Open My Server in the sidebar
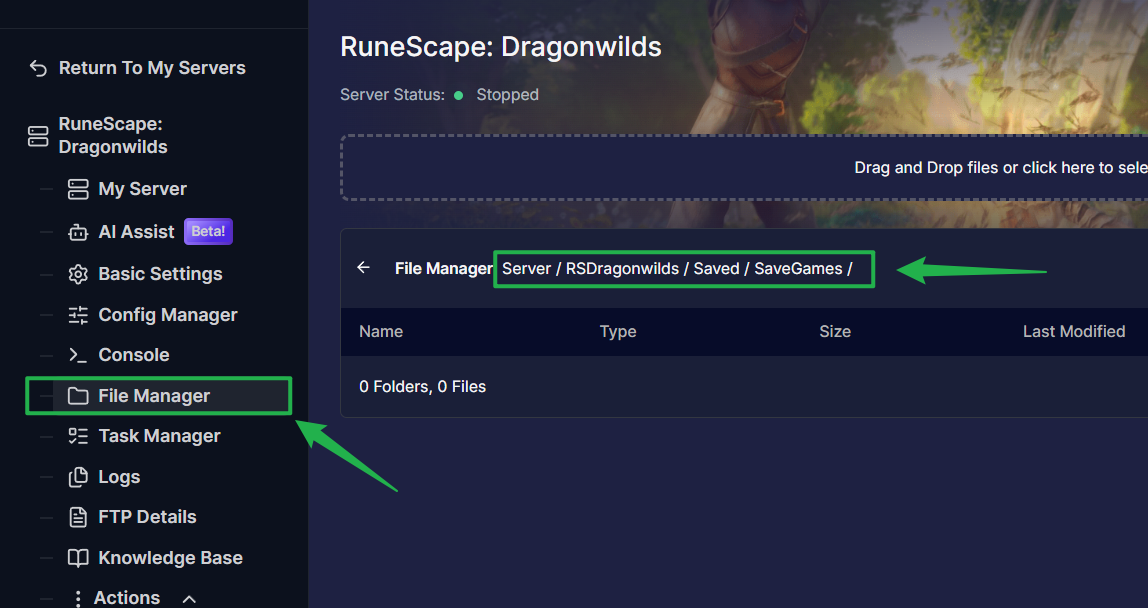This screenshot has height=608, width=1148. coord(142,189)
